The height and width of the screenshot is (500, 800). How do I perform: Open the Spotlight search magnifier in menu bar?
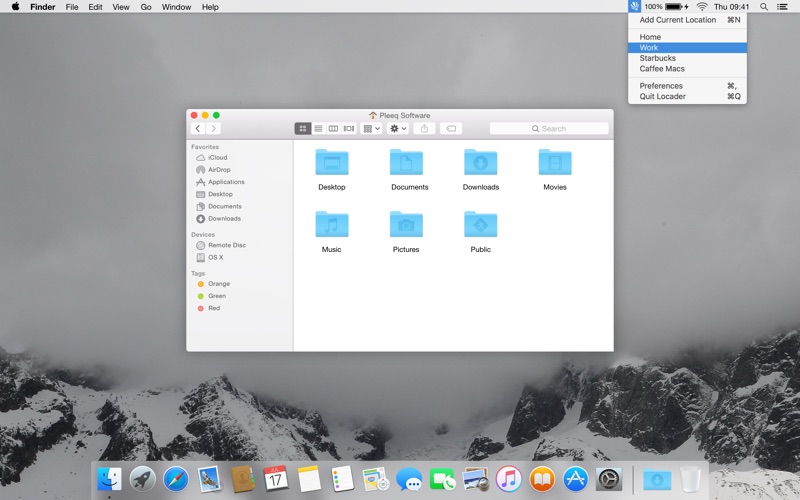point(764,7)
